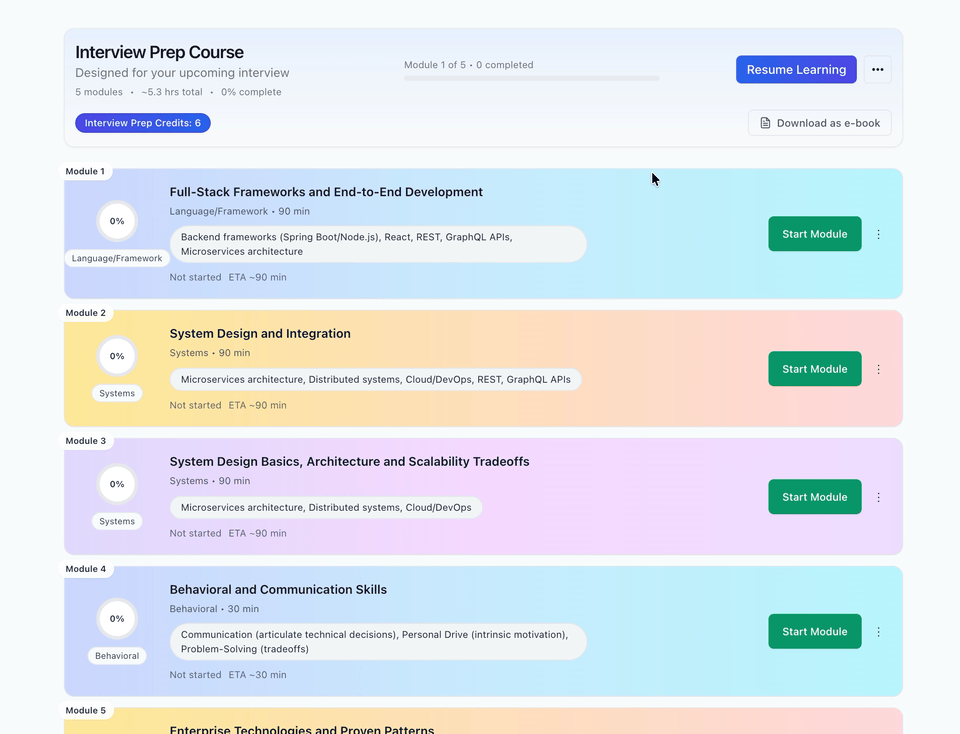
Task: Select the Module 5 label tab
Action: 86,710
